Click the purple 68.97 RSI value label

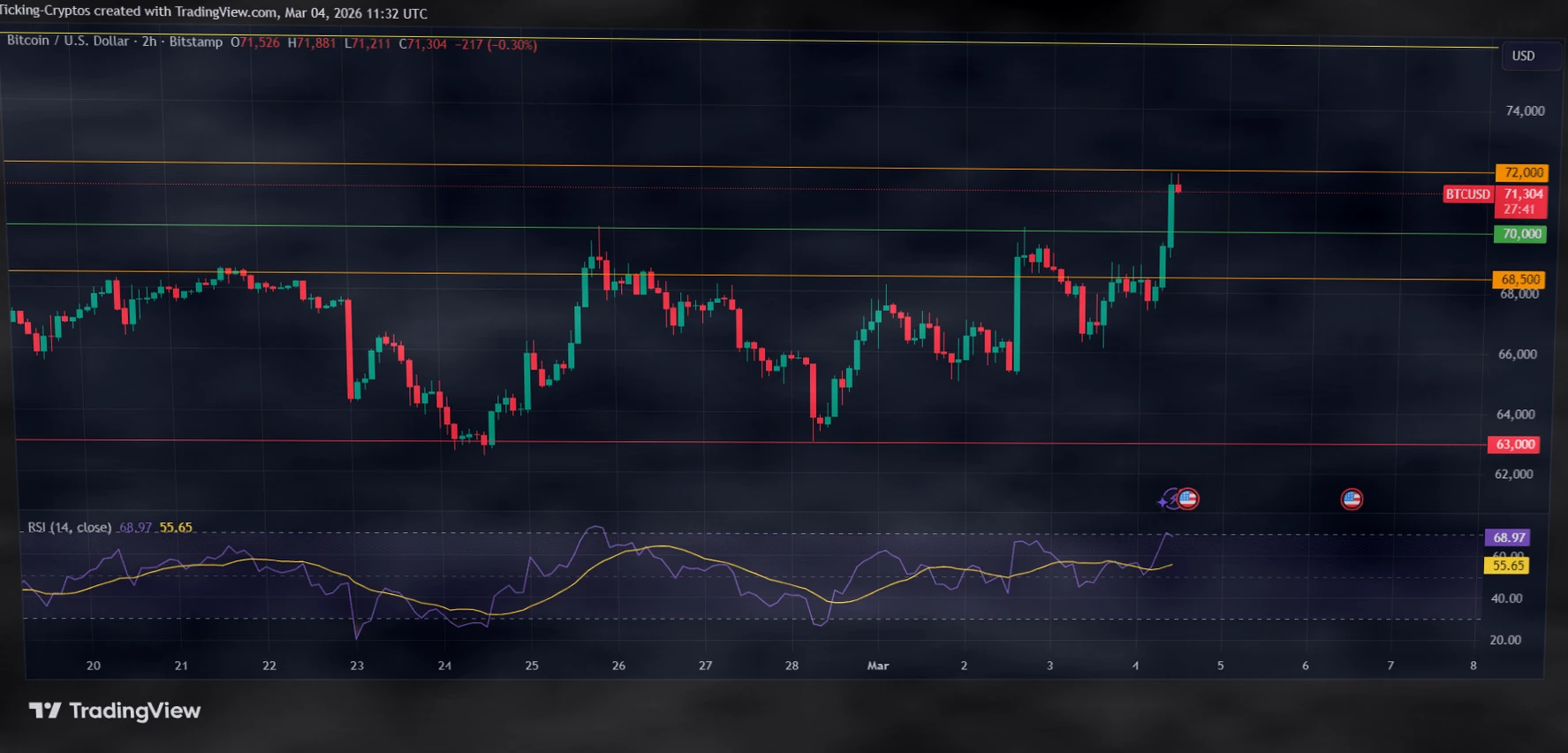(x=1508, y=537)
